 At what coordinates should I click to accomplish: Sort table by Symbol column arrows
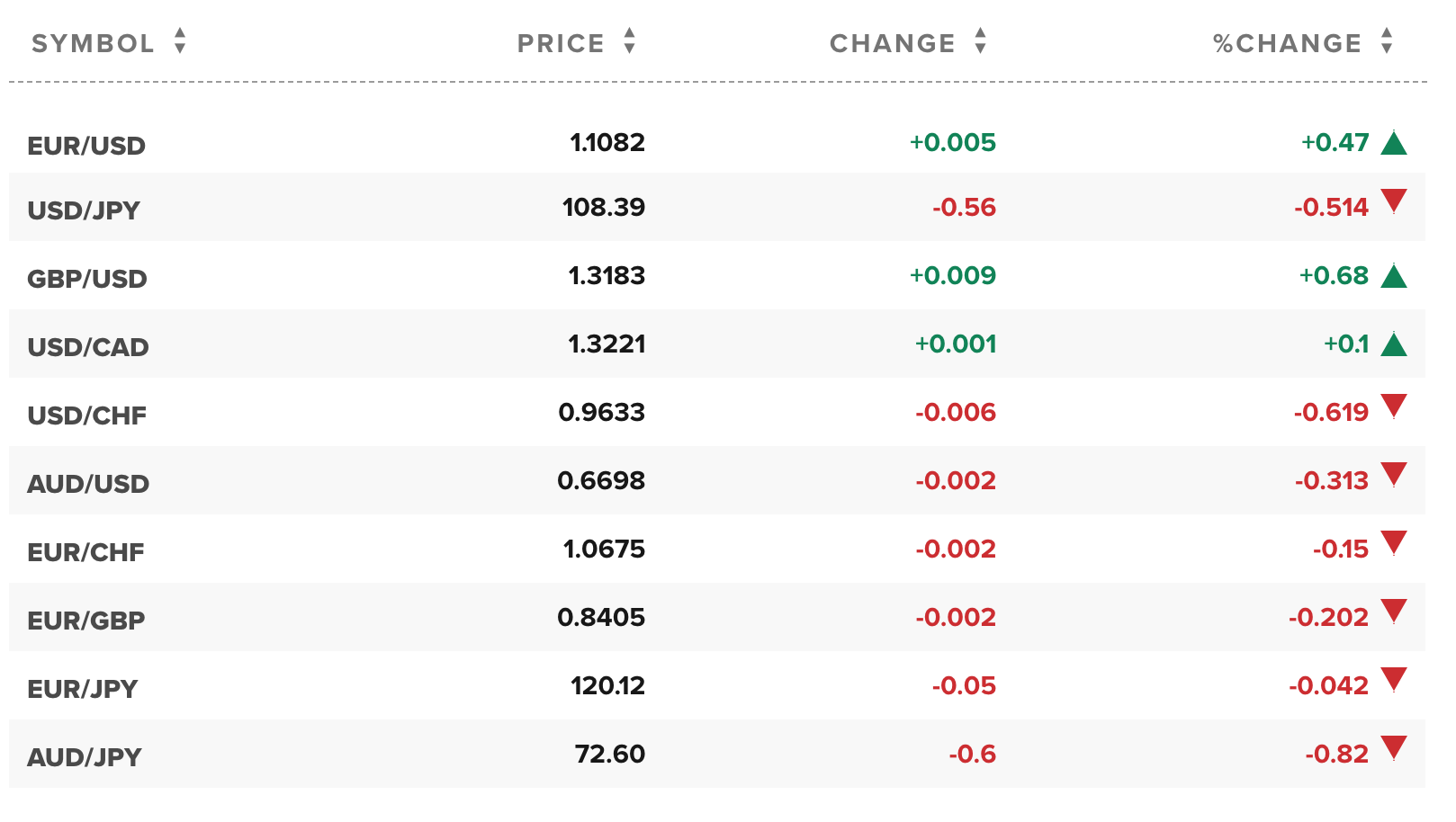(180, 41)
